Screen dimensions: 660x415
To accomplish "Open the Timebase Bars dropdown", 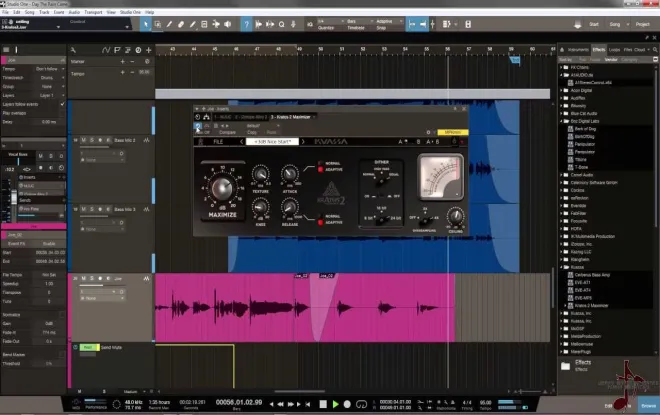I will pos(360,21).
